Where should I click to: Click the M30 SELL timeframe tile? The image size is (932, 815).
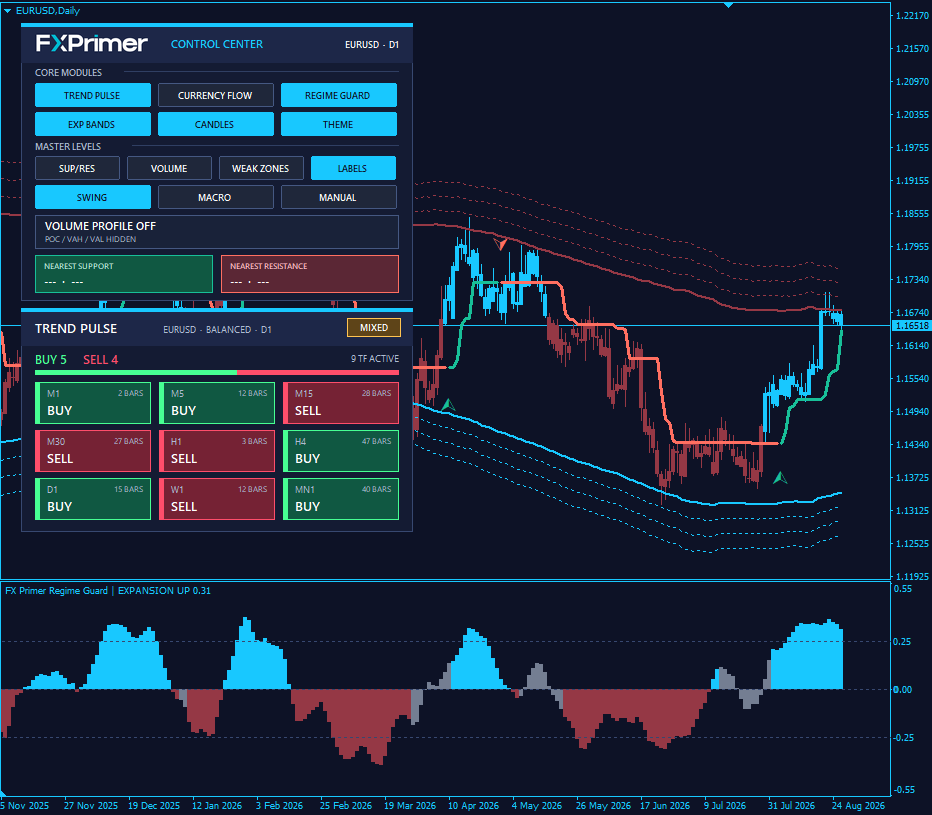(x=93, y=451)
